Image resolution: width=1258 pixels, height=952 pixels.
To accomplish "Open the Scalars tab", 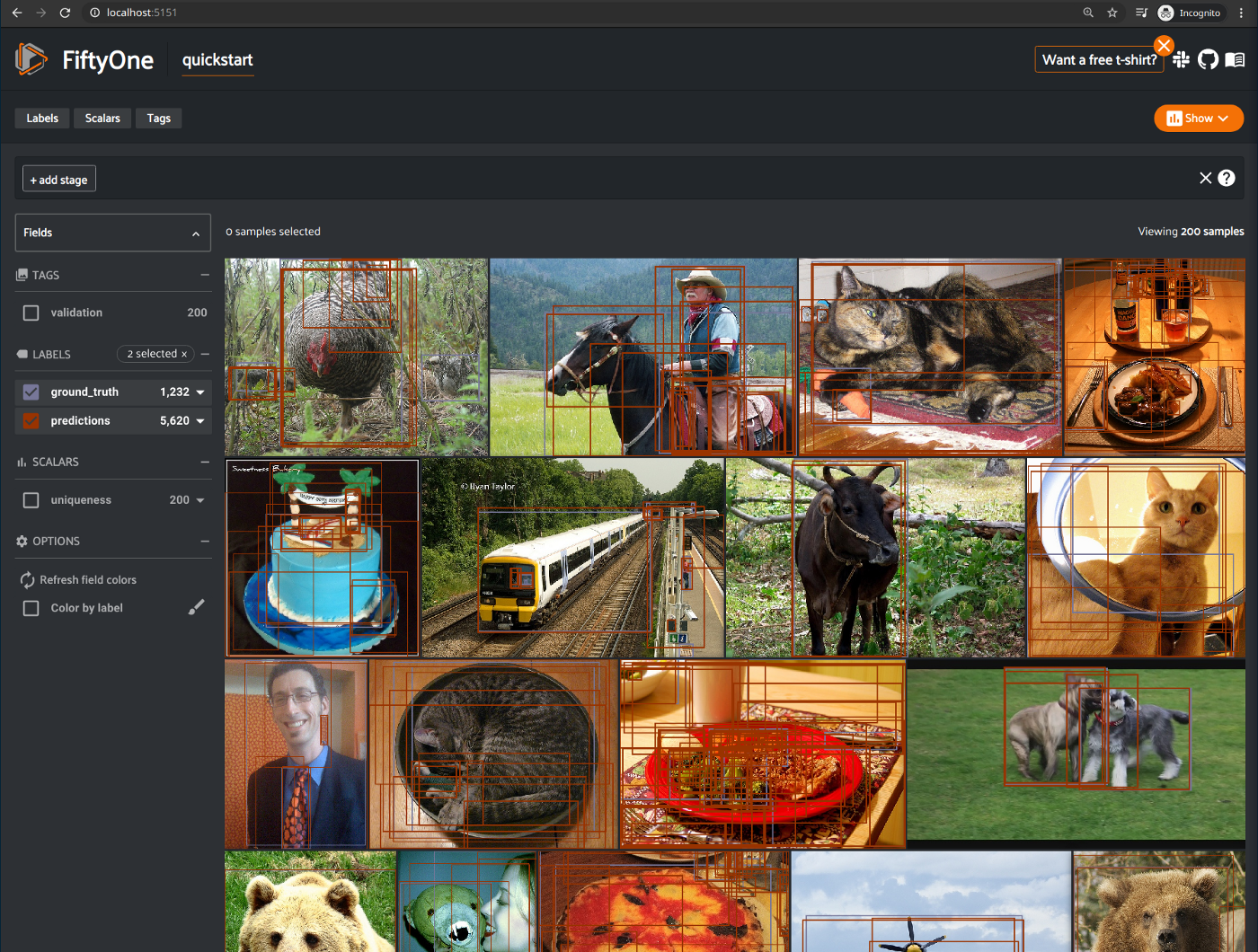I will 102,119.
